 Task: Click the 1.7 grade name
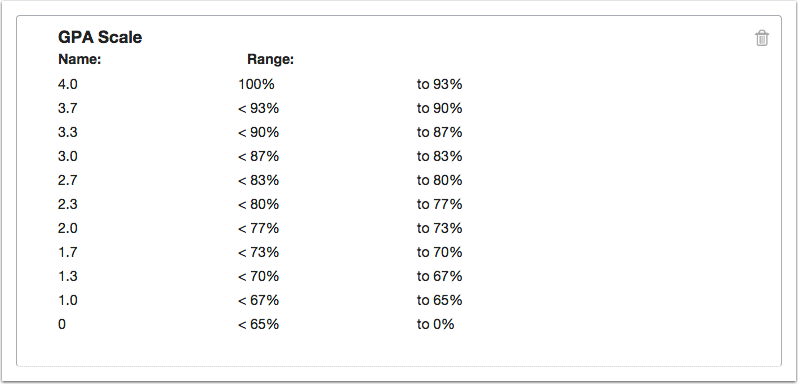[68, 252]
